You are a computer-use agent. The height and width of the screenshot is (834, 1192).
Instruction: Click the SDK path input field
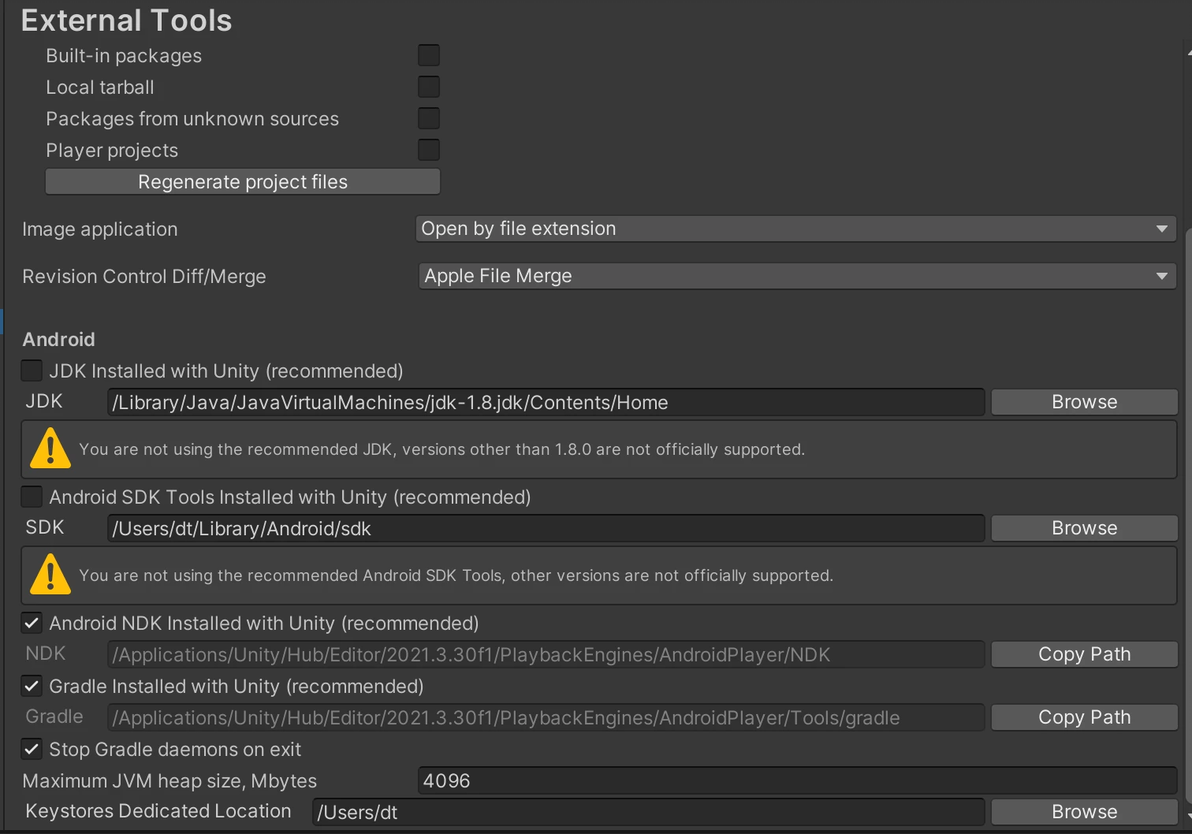coord(546,528)
